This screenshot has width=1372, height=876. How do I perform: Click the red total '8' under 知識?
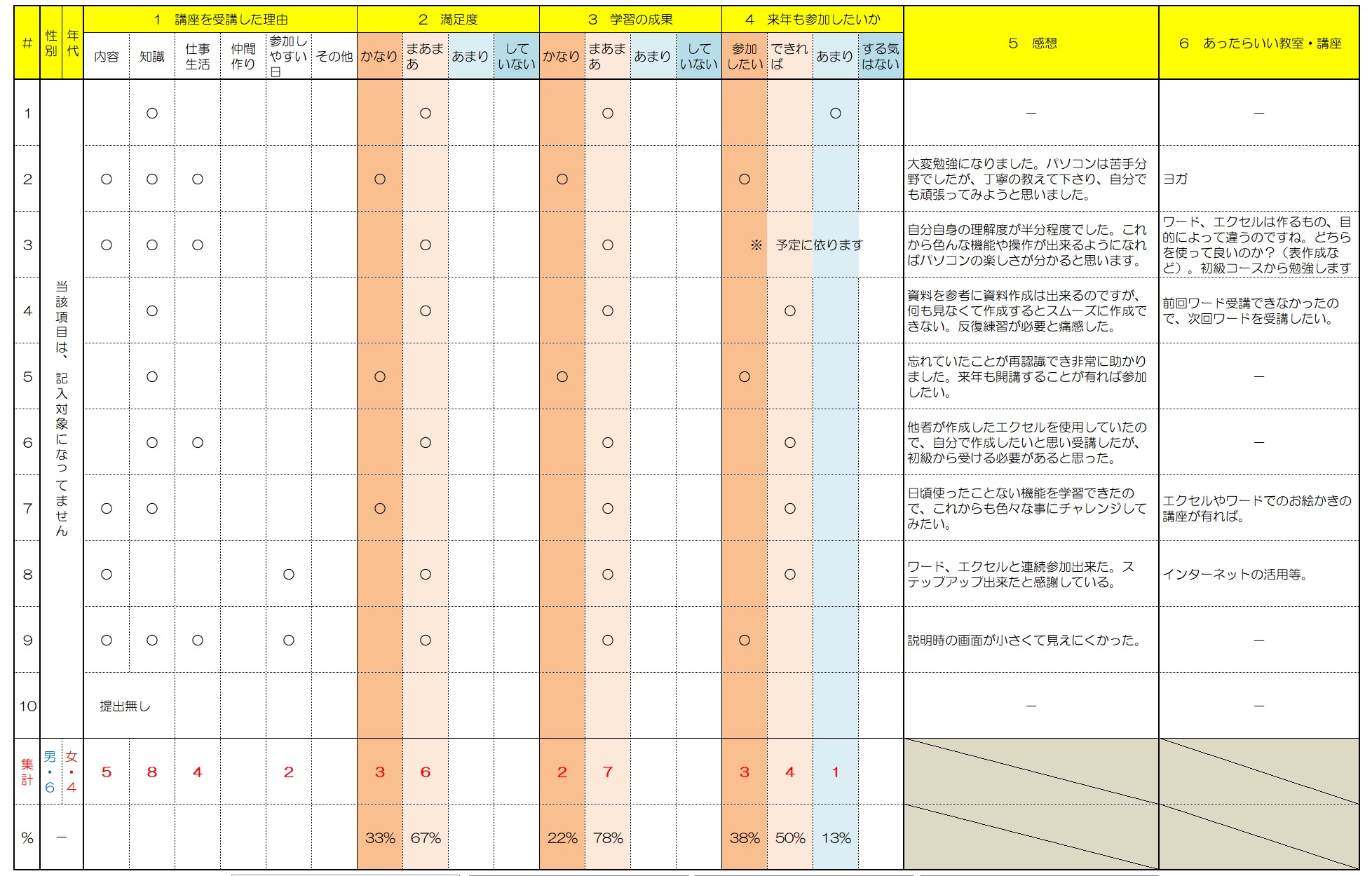(152, 772)
